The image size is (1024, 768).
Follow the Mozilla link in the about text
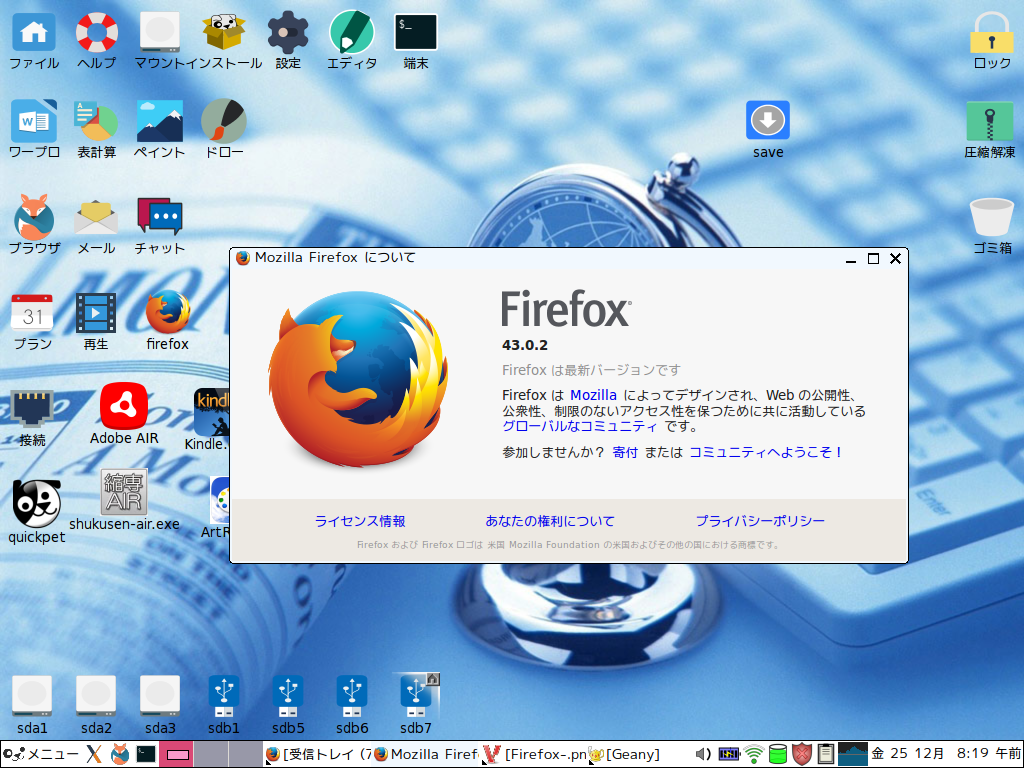(593, 395)
